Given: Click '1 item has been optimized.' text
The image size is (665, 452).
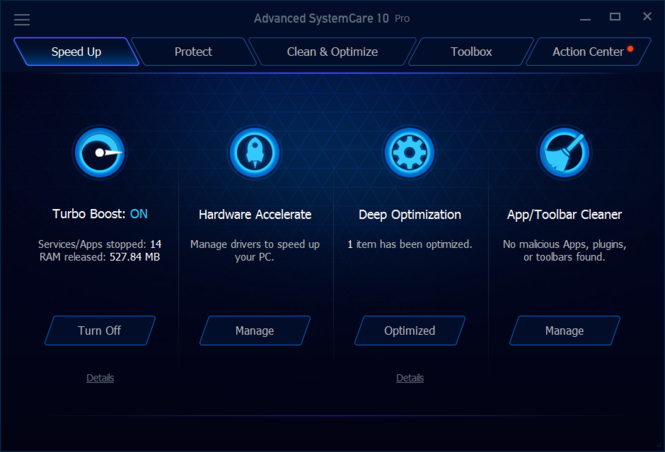Looking at the screenshot, I should pos(410,244).
